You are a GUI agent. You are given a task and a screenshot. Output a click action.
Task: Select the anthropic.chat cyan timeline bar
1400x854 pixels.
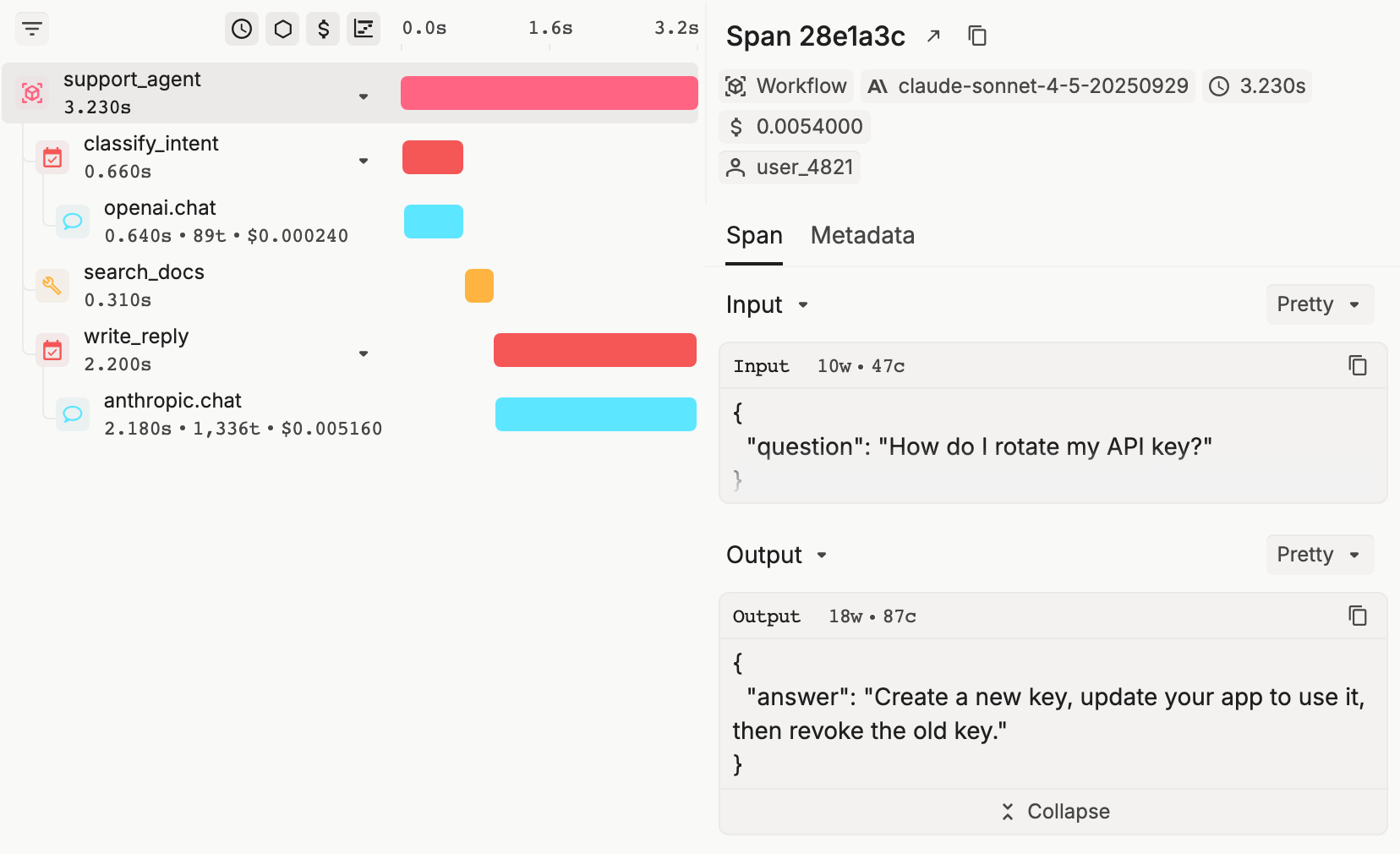coord(596,414)
